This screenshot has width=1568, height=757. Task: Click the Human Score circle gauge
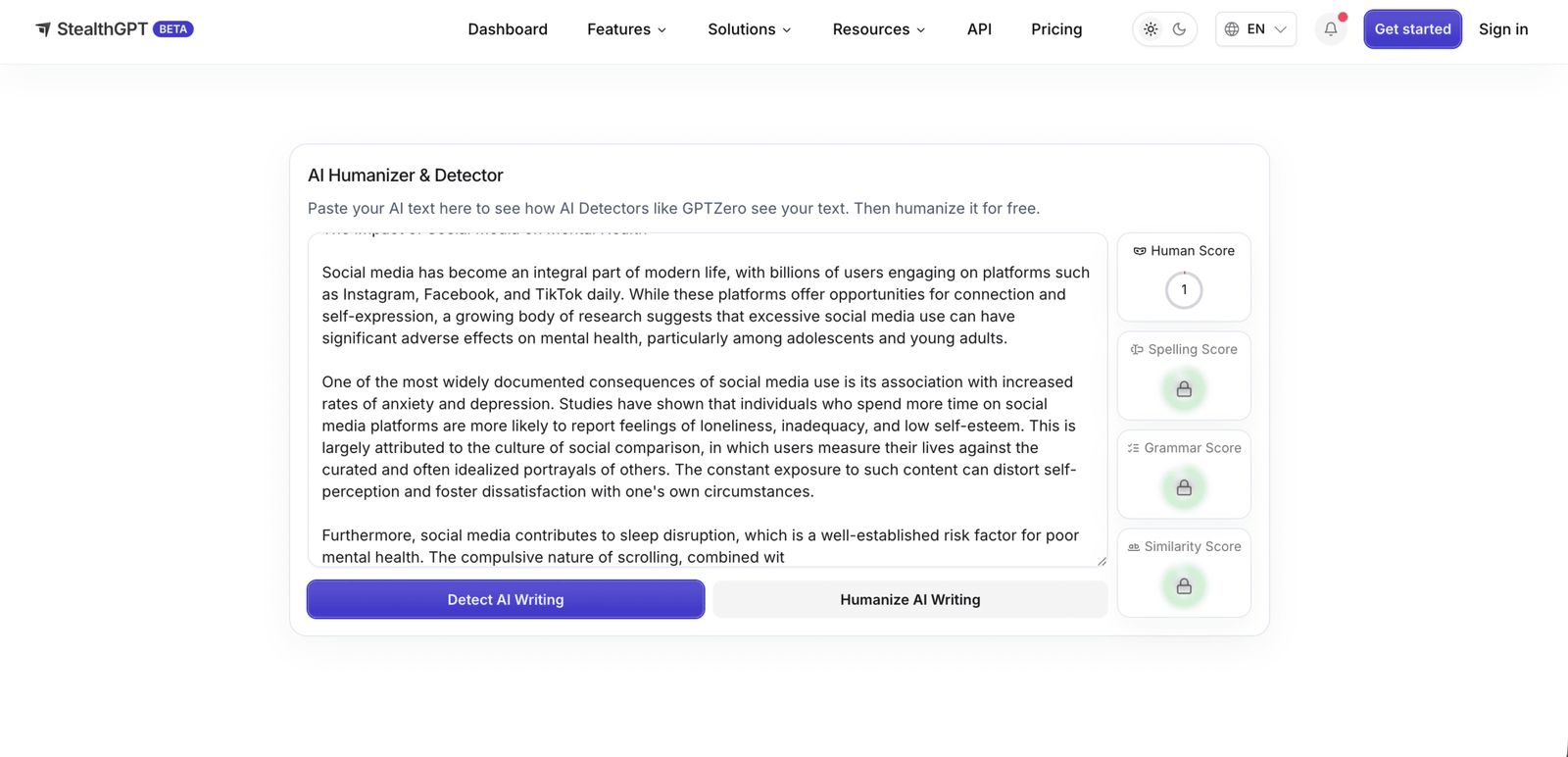coord(1184,290)
